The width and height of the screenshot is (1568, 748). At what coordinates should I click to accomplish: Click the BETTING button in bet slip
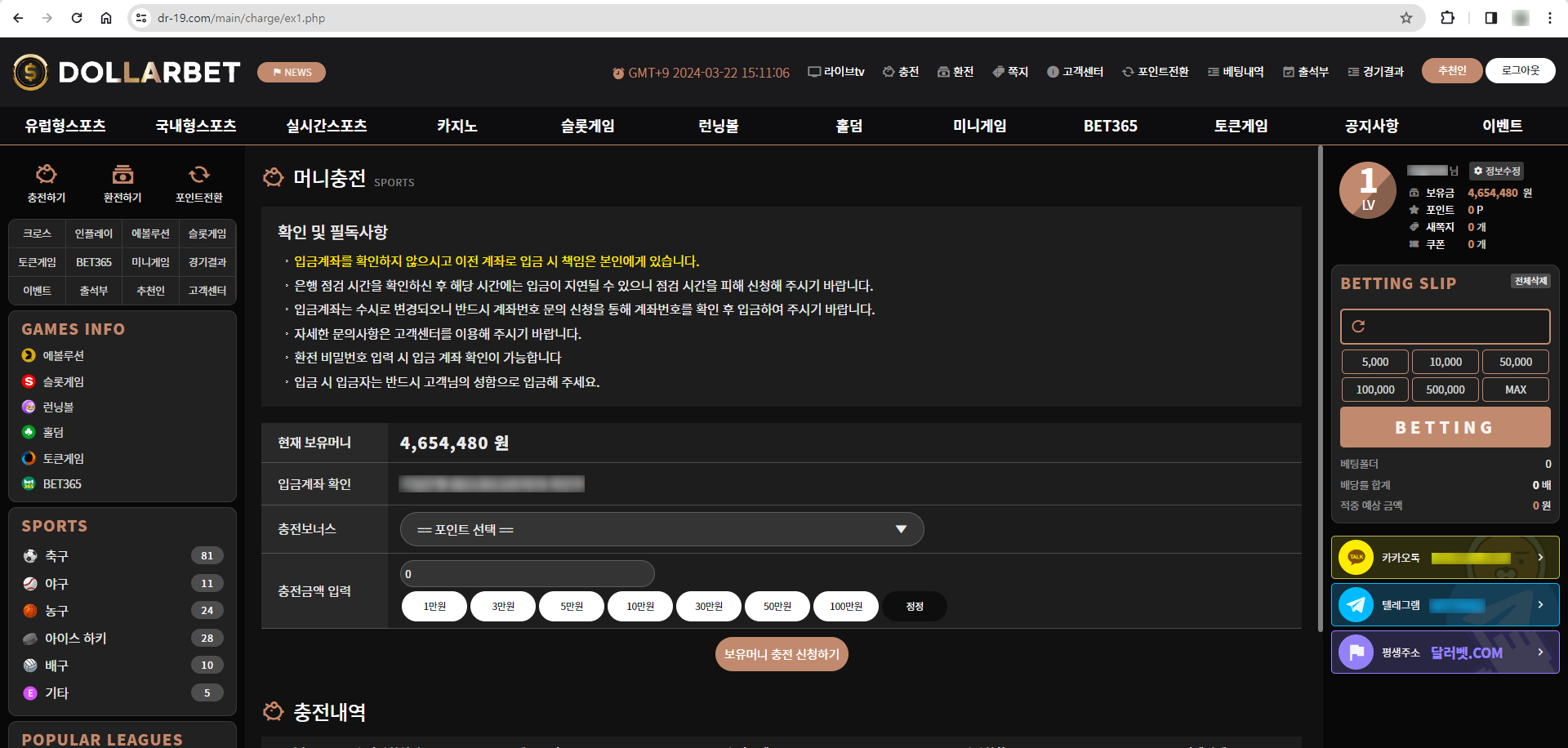point(1445,427)
